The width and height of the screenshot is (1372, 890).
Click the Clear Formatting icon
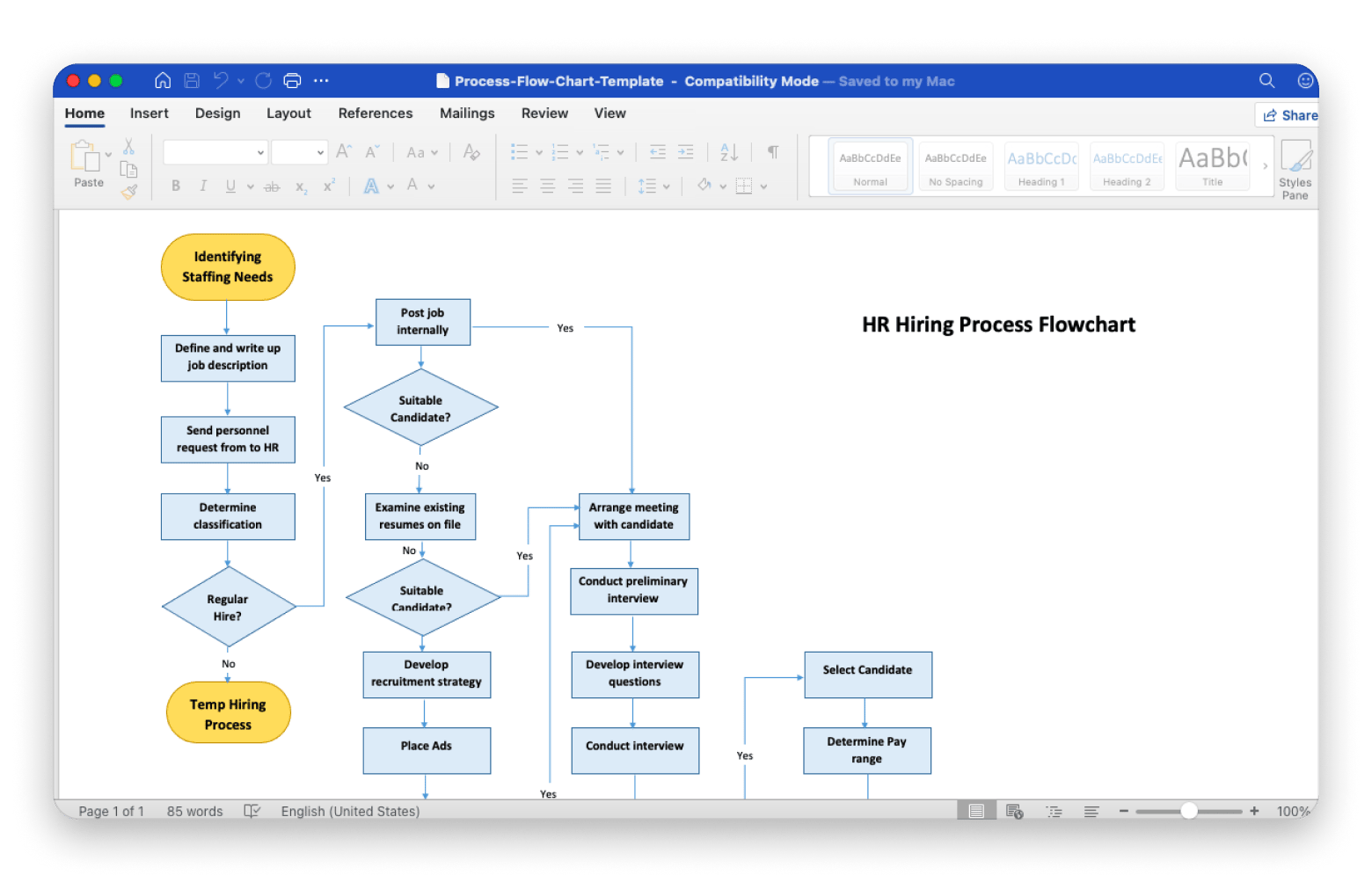[471, 152]
